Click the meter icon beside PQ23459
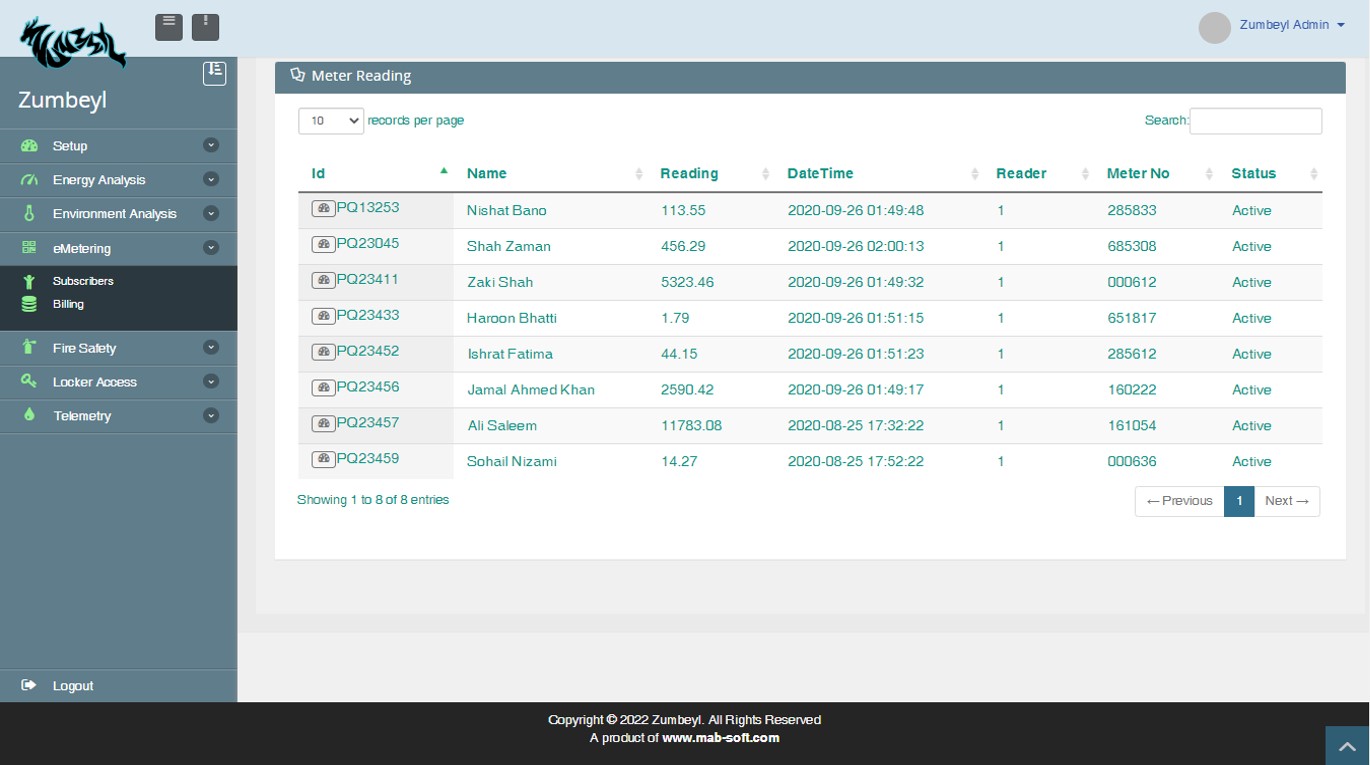Viewport: 1370px width, 765px height. (x=323, y=460)
